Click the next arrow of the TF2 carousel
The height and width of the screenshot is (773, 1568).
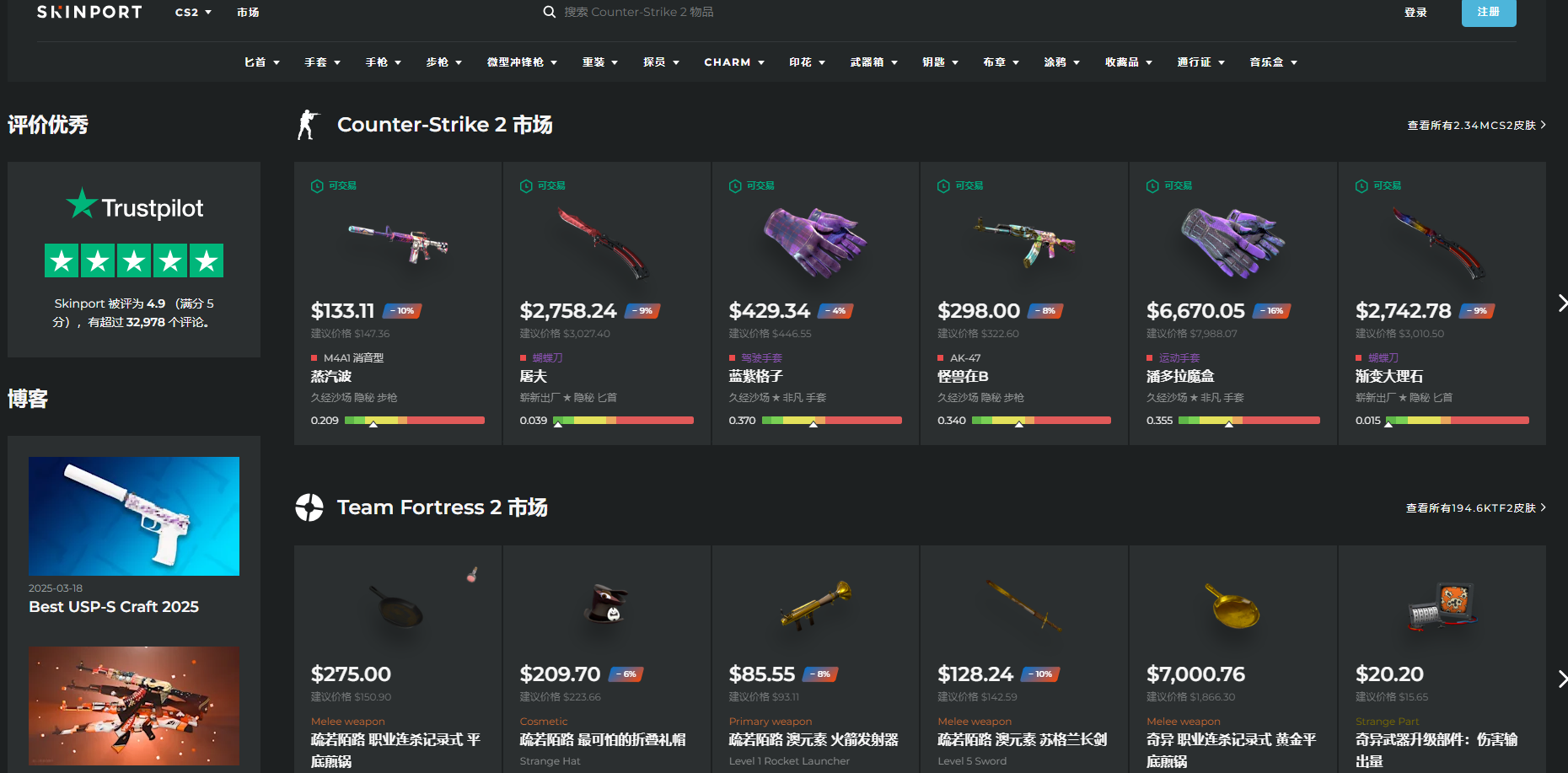(x=1561, y=679)
